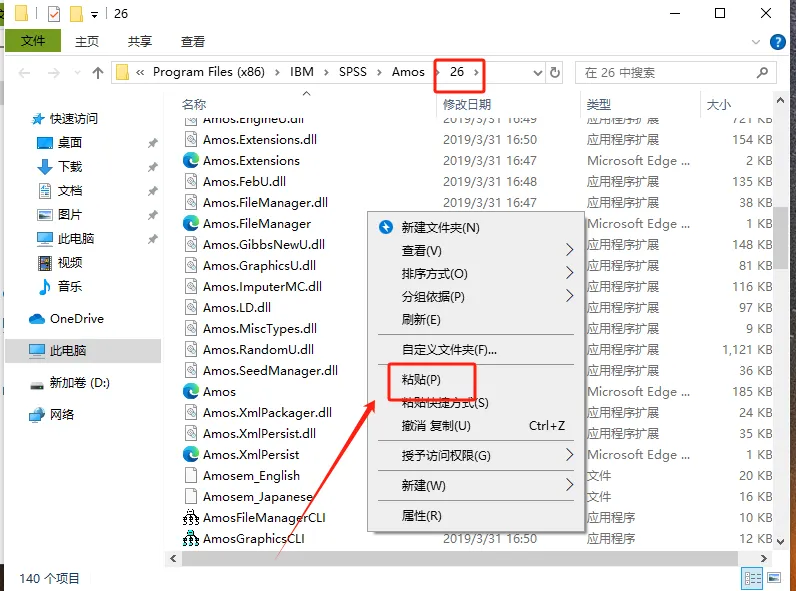Click the Amos breadcrumb segment

[x=408, y=72]
